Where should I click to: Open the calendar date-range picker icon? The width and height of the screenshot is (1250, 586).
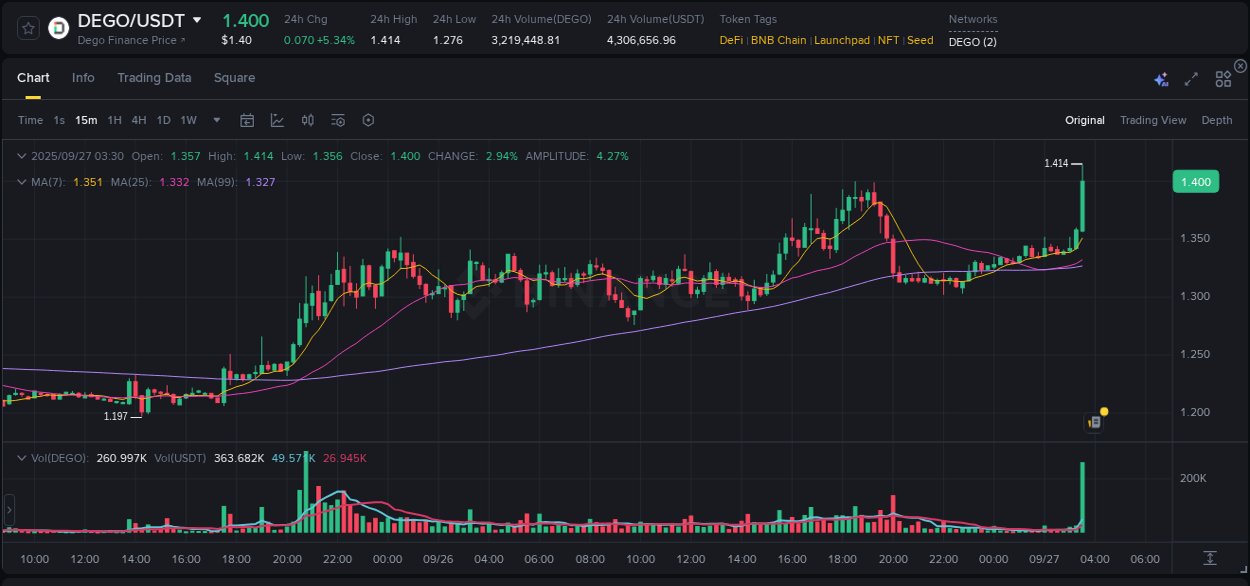(247, 120)
